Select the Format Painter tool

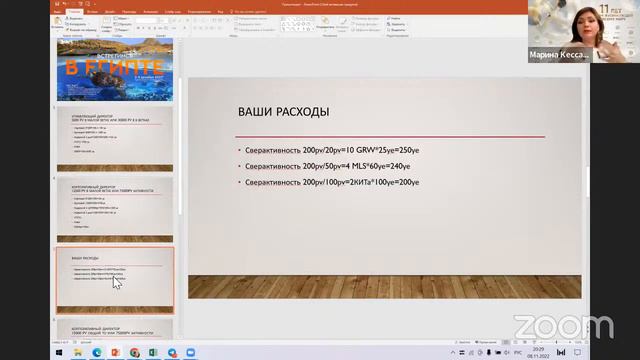pos(81,30)
